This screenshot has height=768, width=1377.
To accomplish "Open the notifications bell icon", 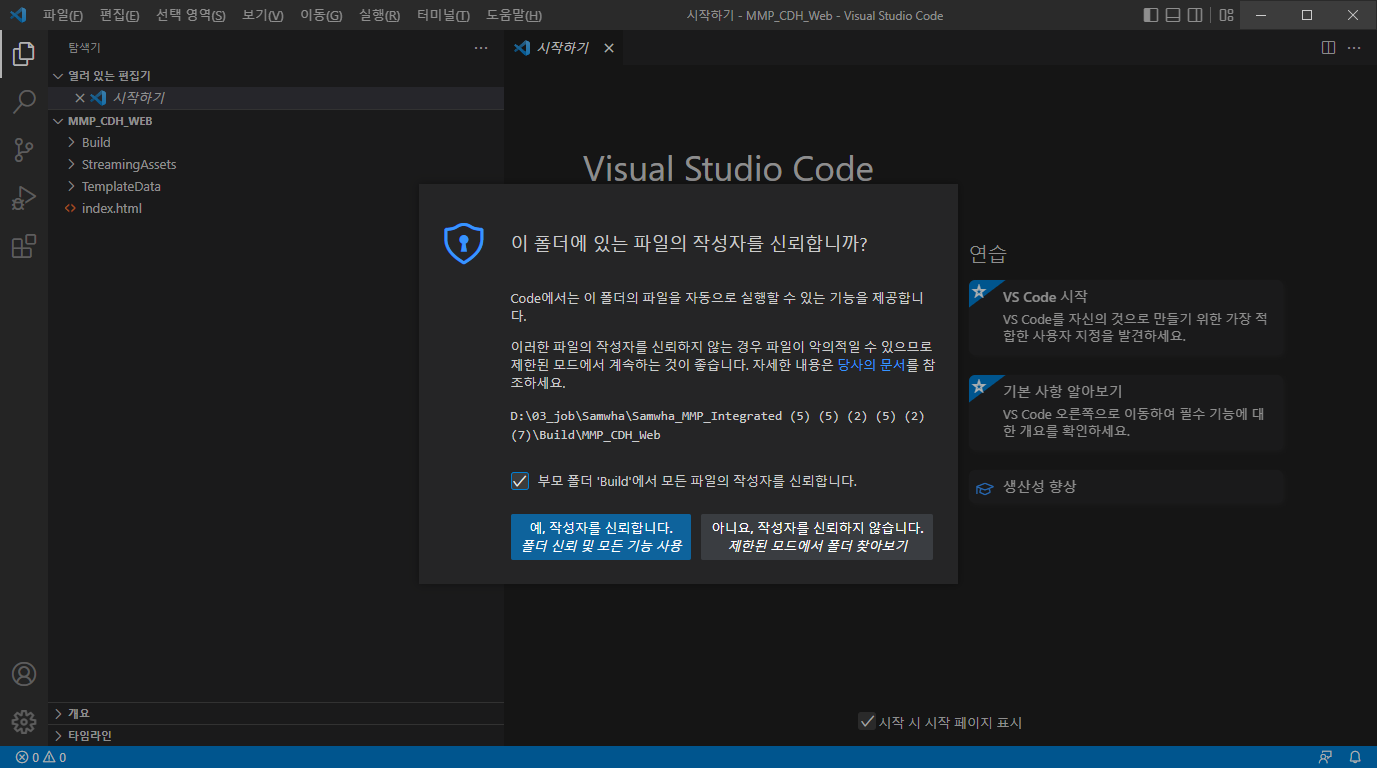I will pos(1355,757).
